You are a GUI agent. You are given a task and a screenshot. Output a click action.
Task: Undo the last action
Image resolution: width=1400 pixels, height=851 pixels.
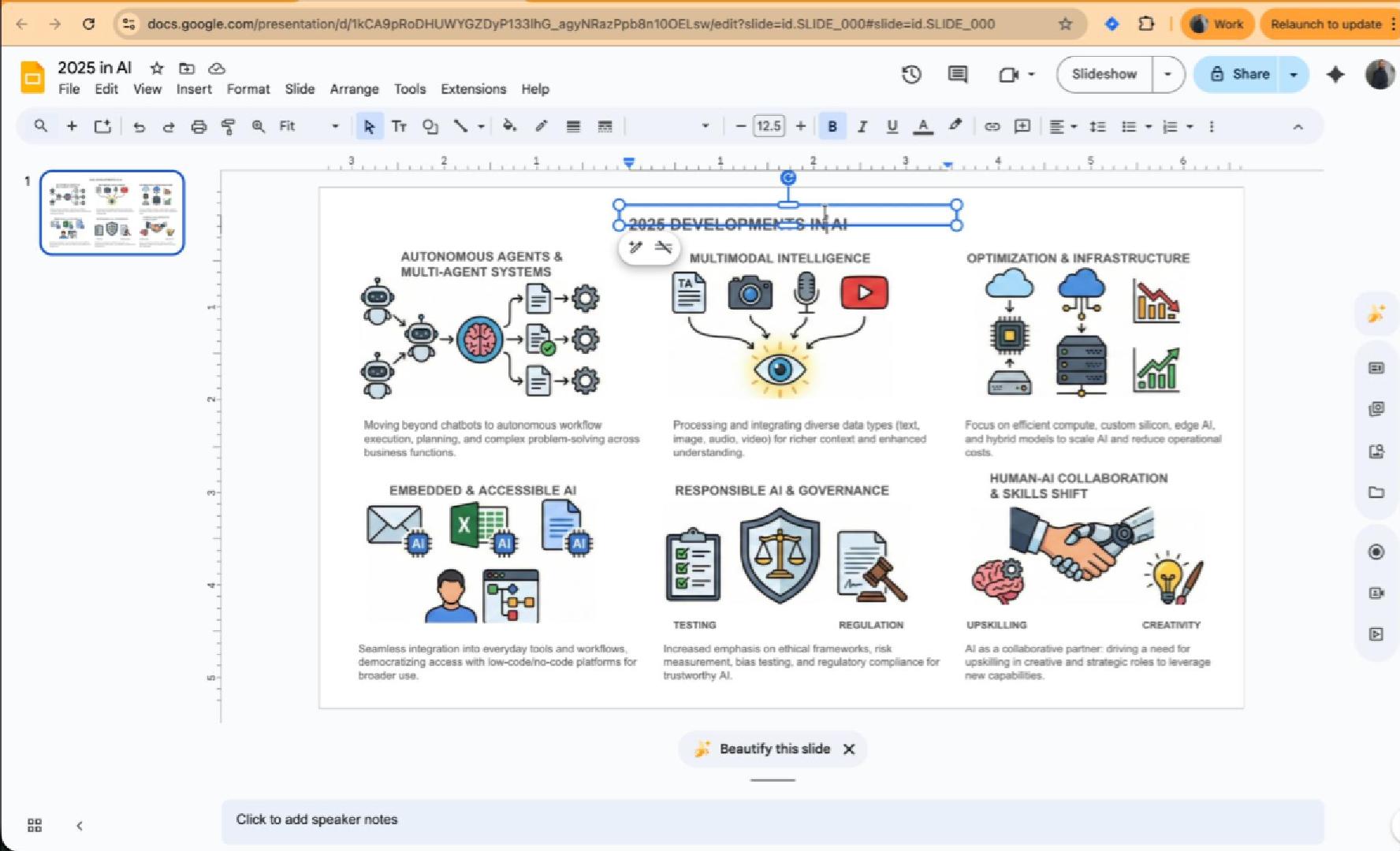pyautogui.click(x=140, y=126)
